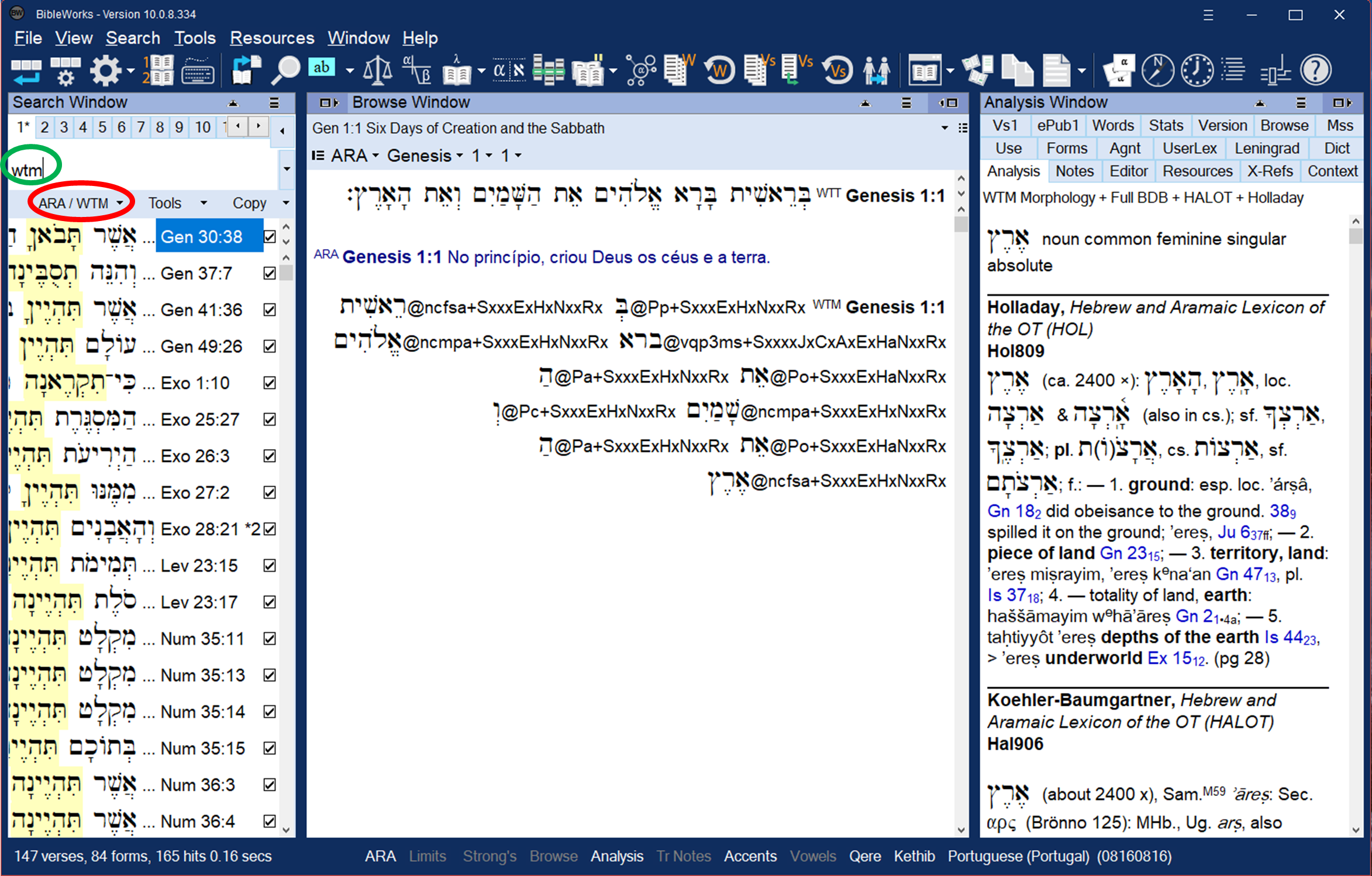
Task: Click the magnifying glass search icon
Action: 285,70
